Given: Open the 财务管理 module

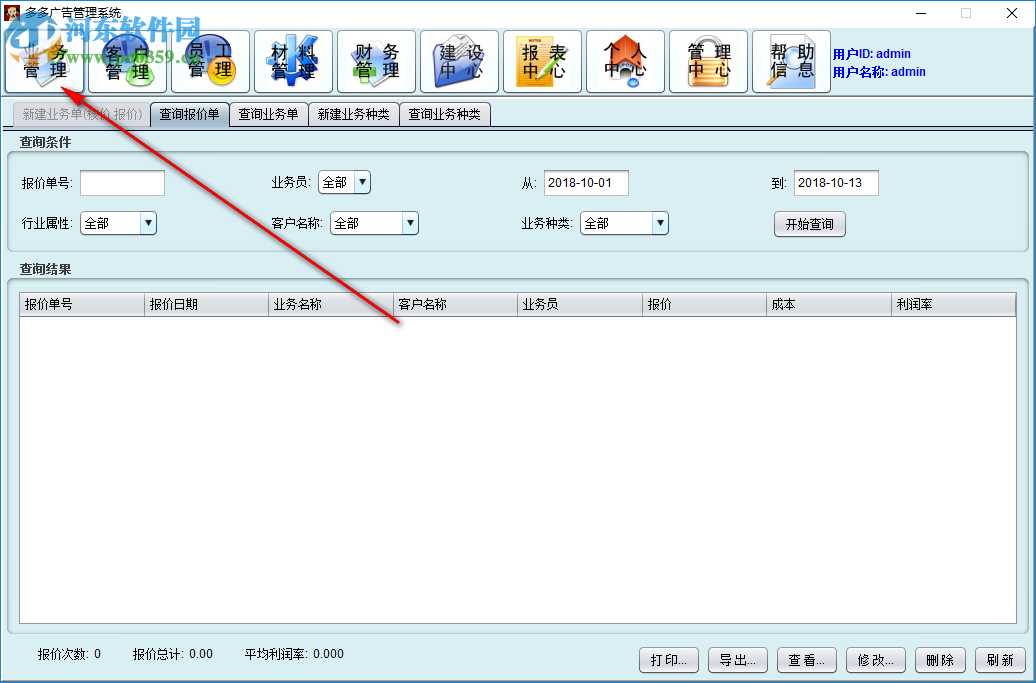Looking at the screenshot, I should (x=376, y=61).
